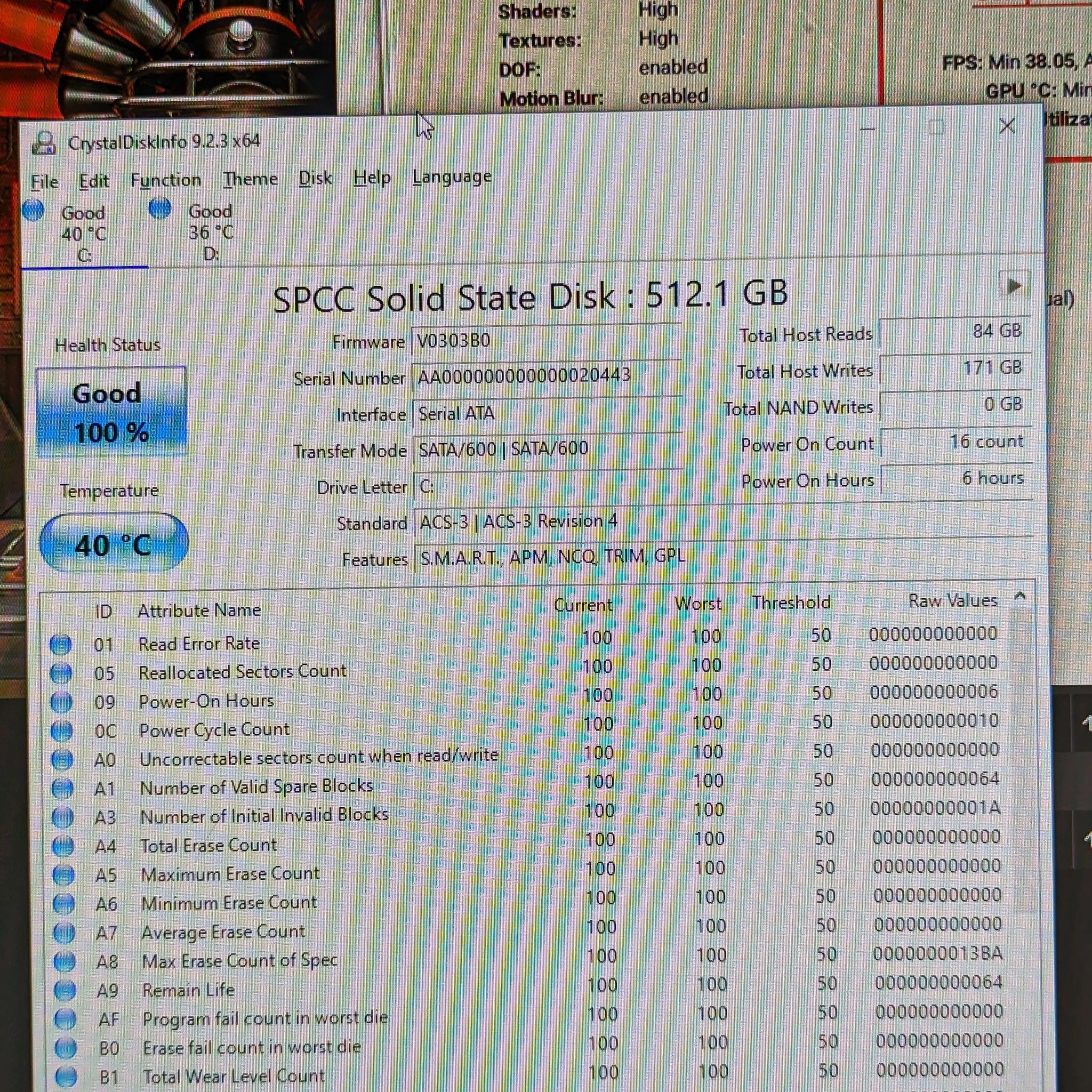1092x1092 pixels.
Task: Click status icon of Number of Initial Invalid Blocks
Action: pos(62,817)
